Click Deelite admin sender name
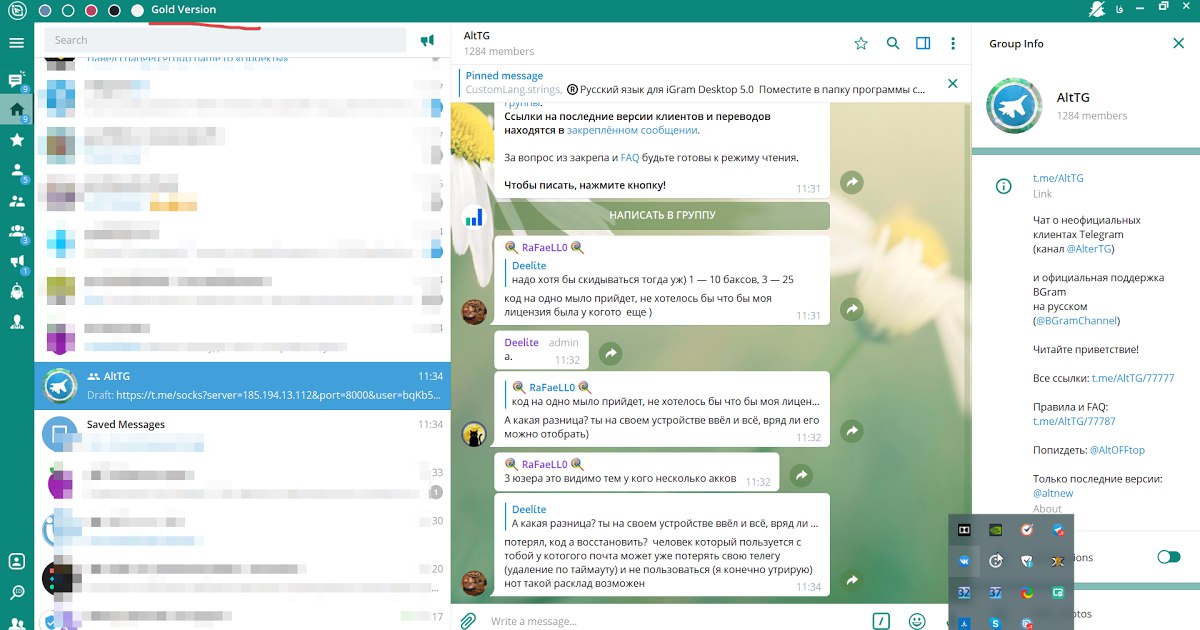 [521, 343]
